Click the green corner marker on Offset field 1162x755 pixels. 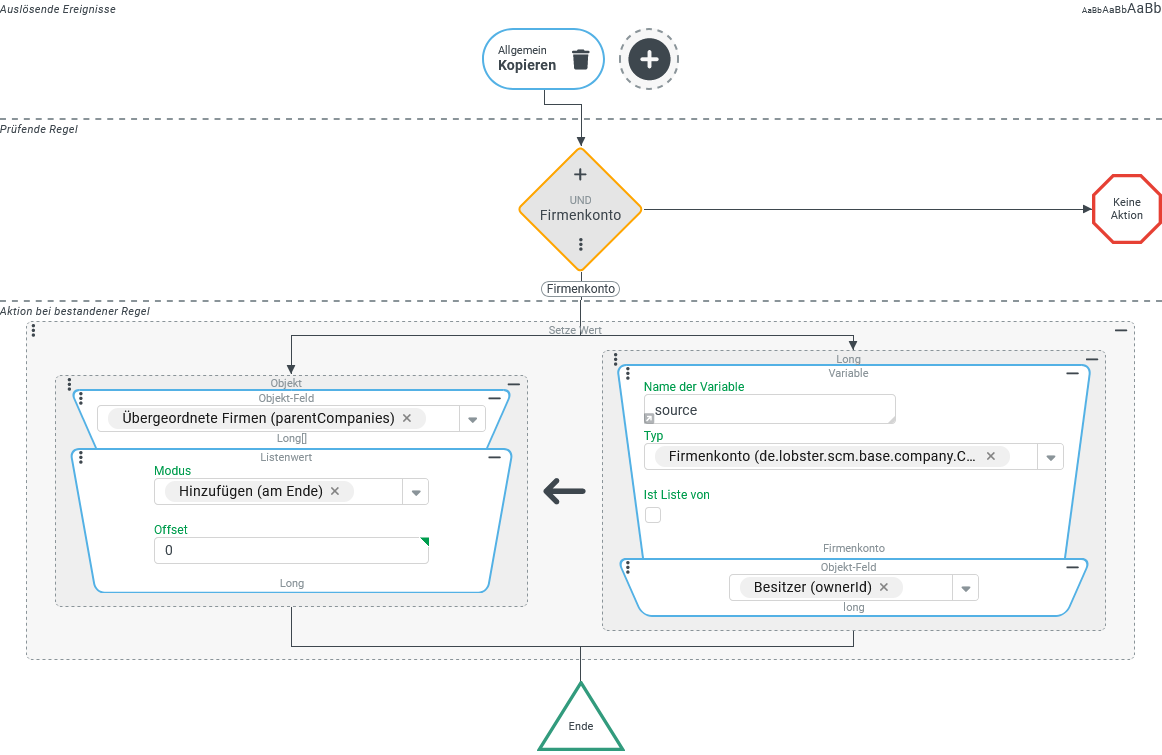pyautogui.click(x=425, y=542)
